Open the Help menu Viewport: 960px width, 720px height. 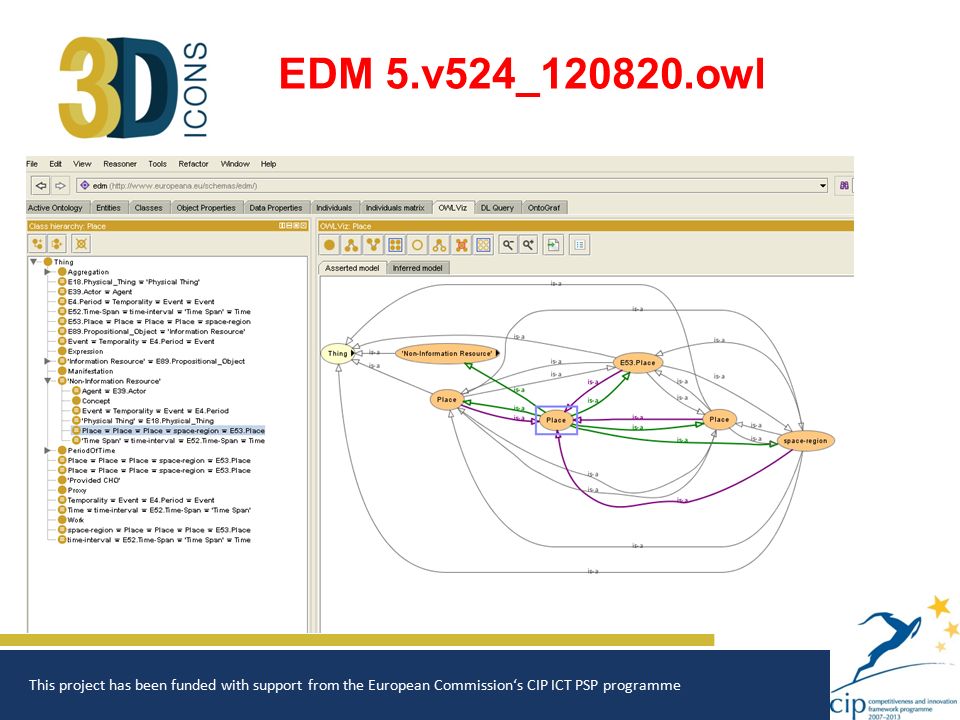tap(268, 164)
